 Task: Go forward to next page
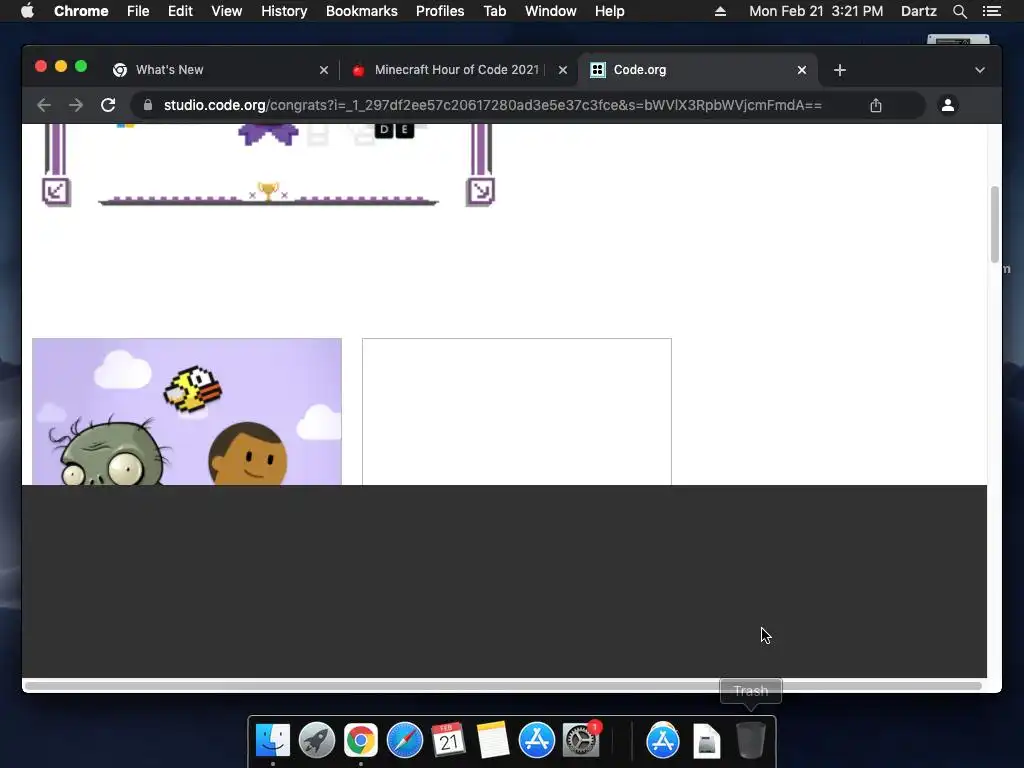[x=76, y=105]
